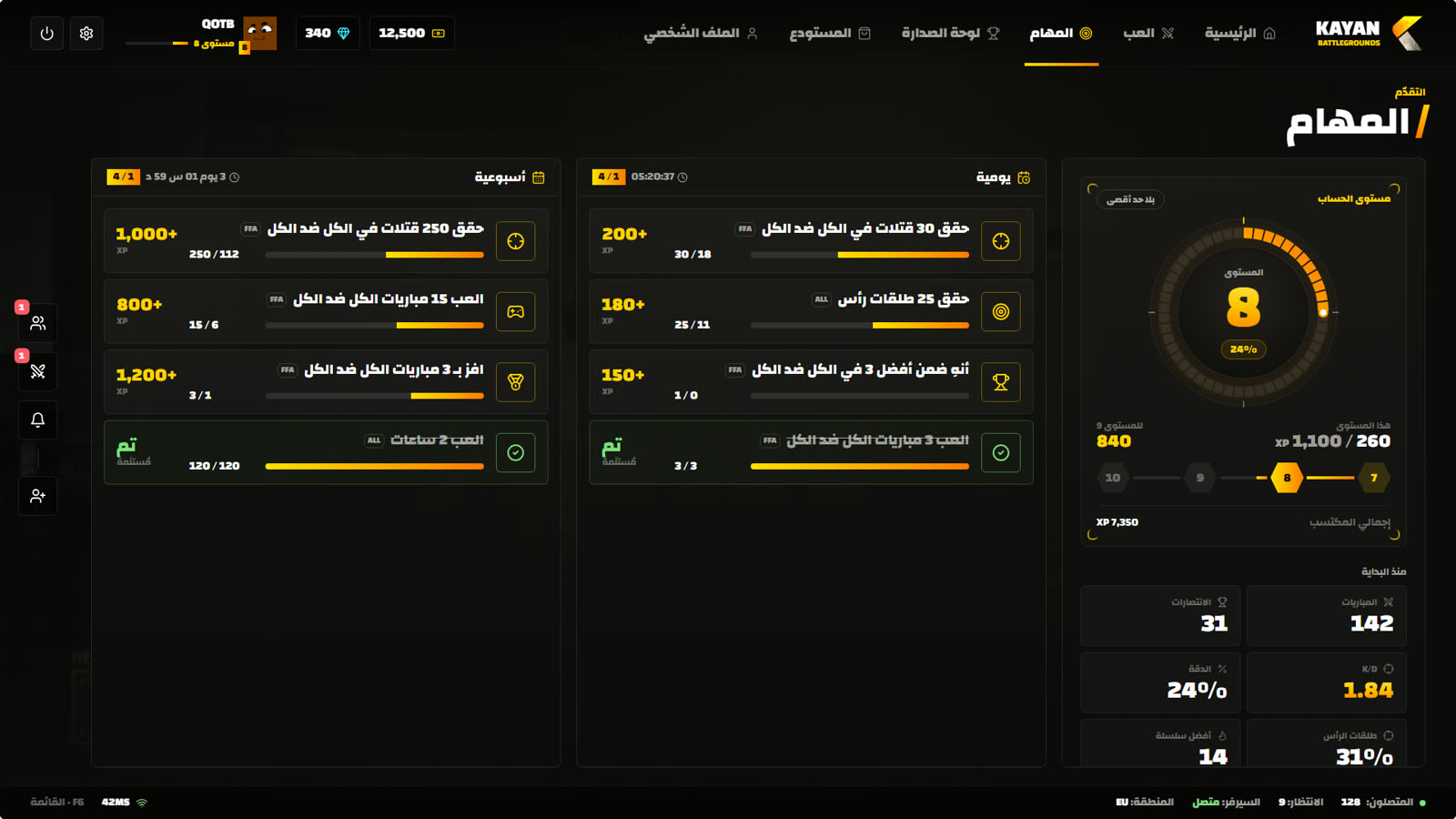Open settings via gear icon
1456x819 pixels.
86,34
